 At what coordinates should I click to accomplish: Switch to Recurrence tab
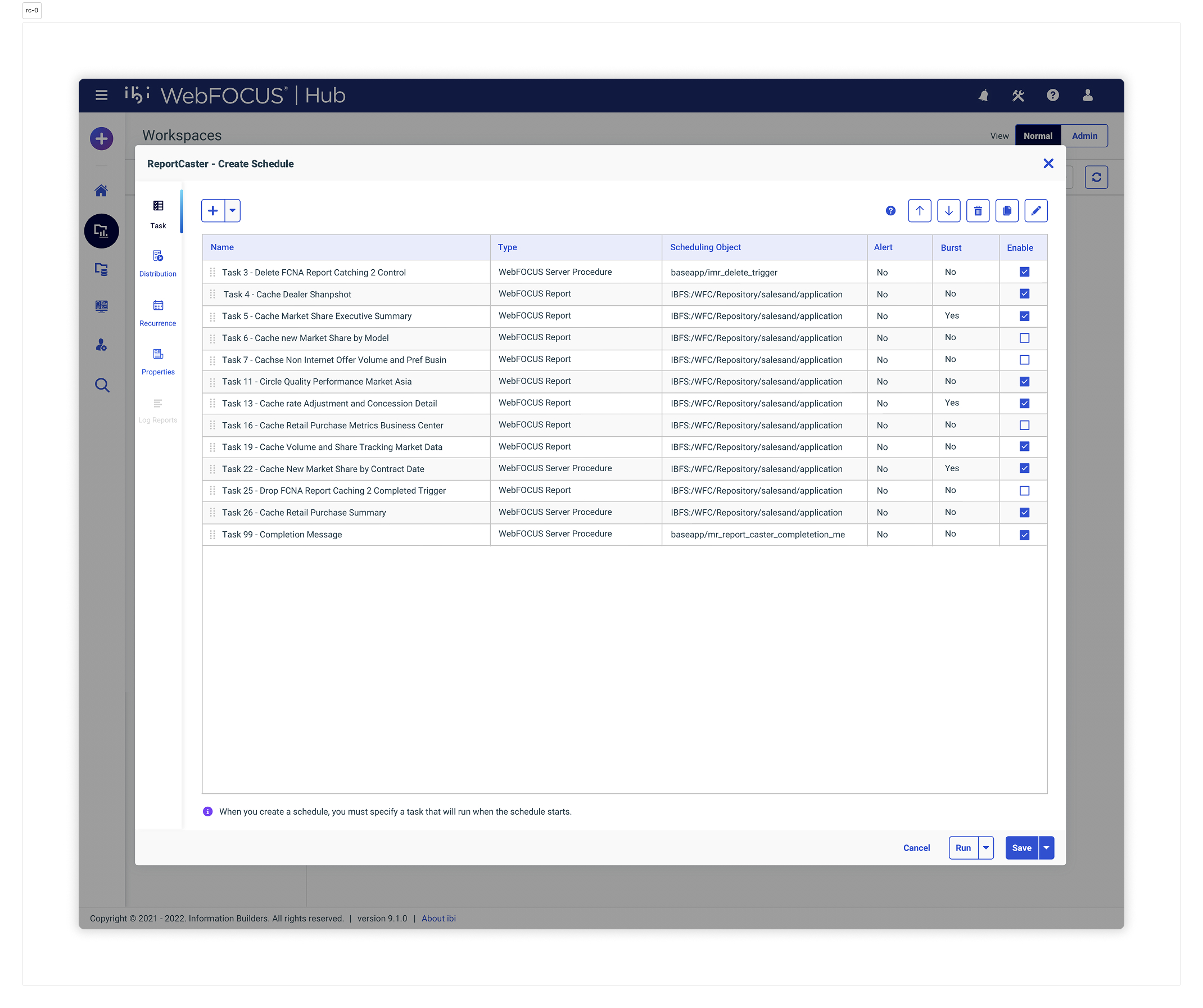pyautogui.click(x=158, y=313)
